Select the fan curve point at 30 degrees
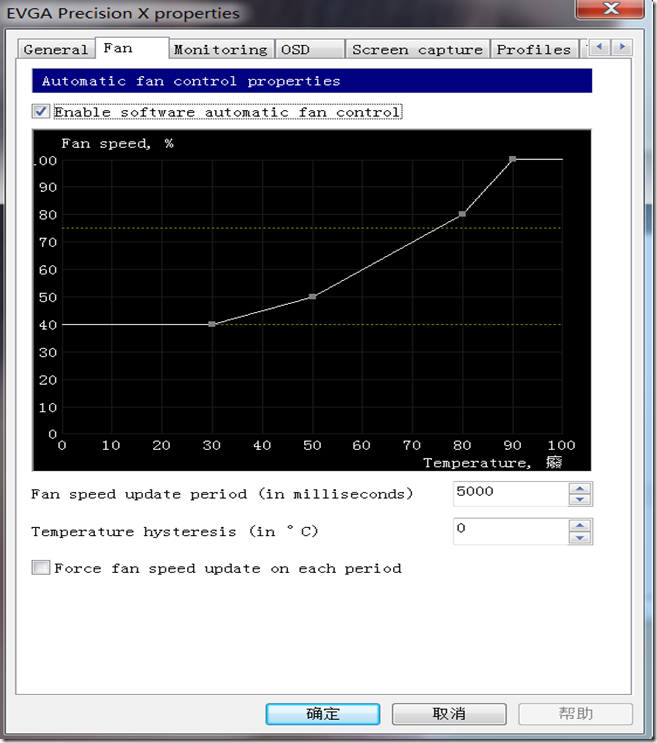The width and height of the screenshot is (657, 743). (212, 324)
